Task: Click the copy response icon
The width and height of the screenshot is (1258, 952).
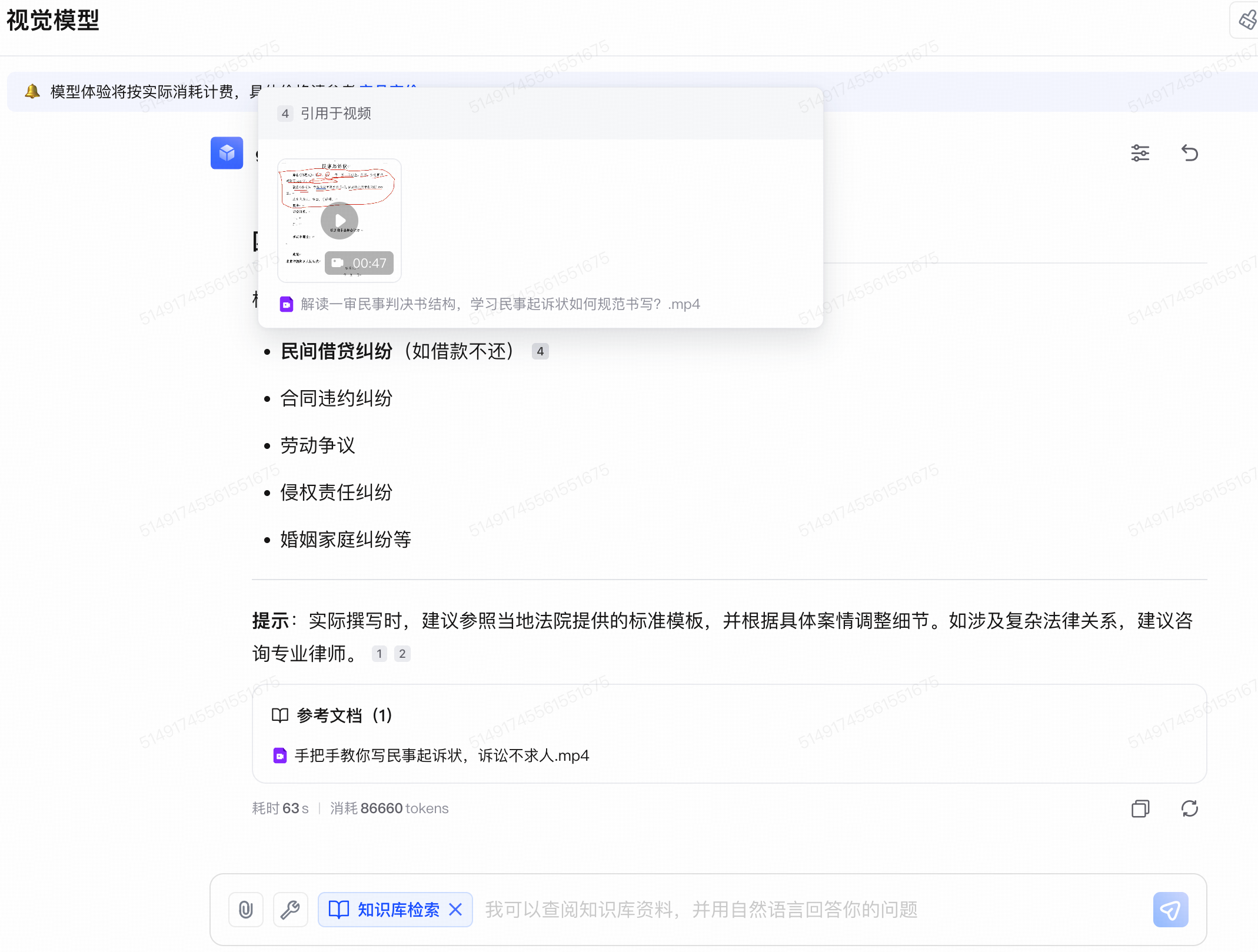Action: pos(1140,808)
